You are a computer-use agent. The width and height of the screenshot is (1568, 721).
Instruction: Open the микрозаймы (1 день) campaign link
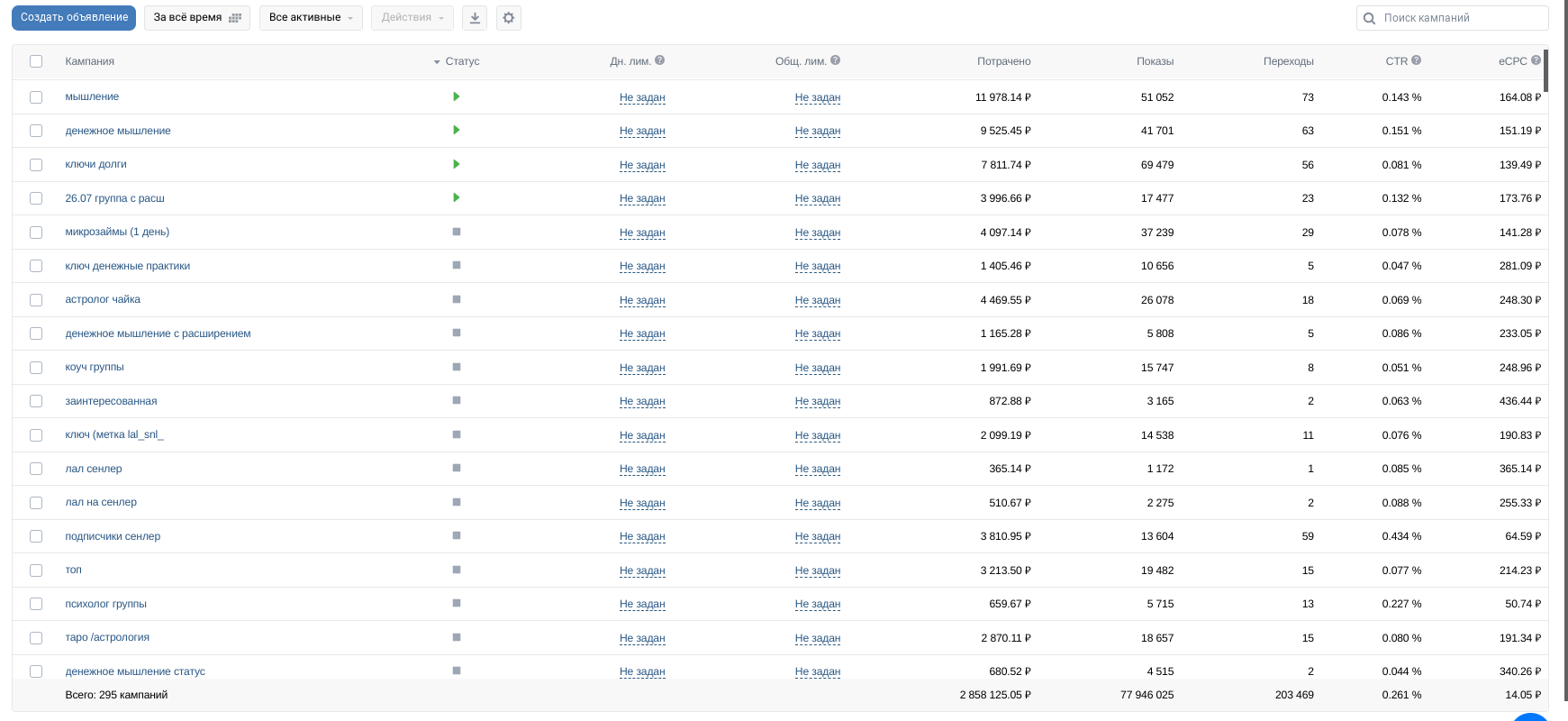coord(117,232)
